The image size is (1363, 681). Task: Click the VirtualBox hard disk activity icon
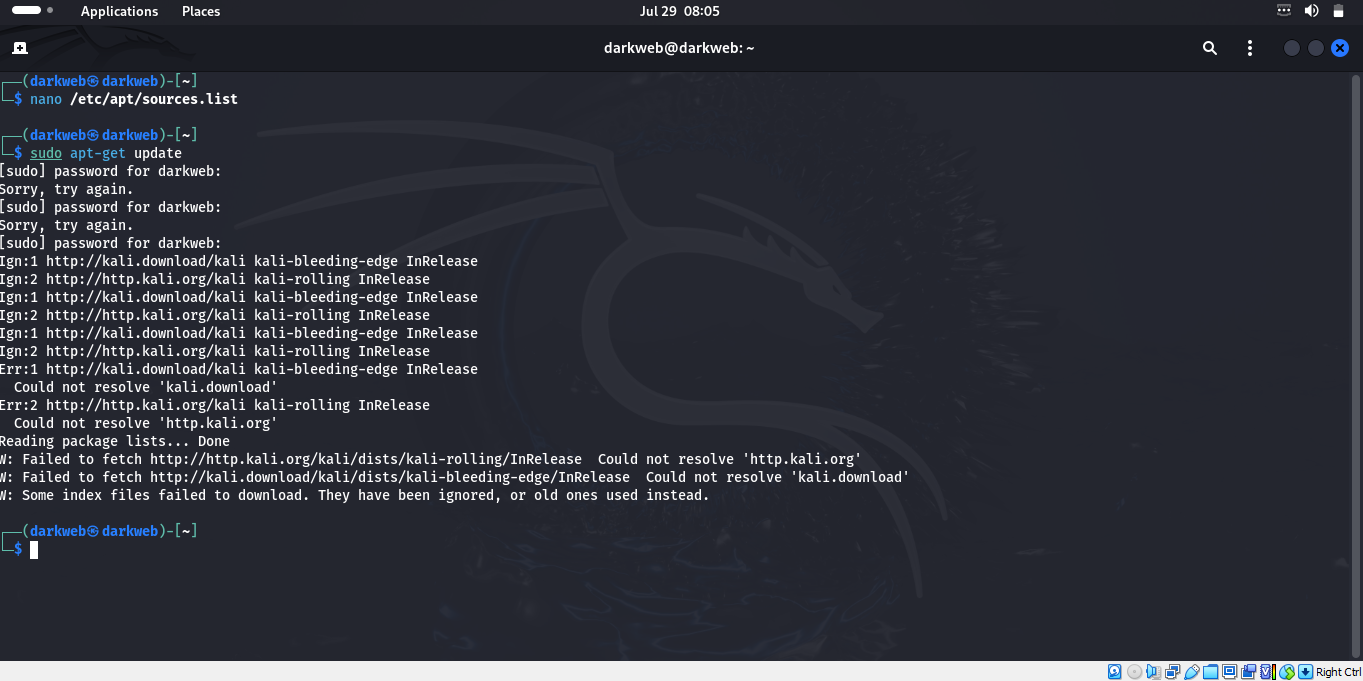[1115, 672]
